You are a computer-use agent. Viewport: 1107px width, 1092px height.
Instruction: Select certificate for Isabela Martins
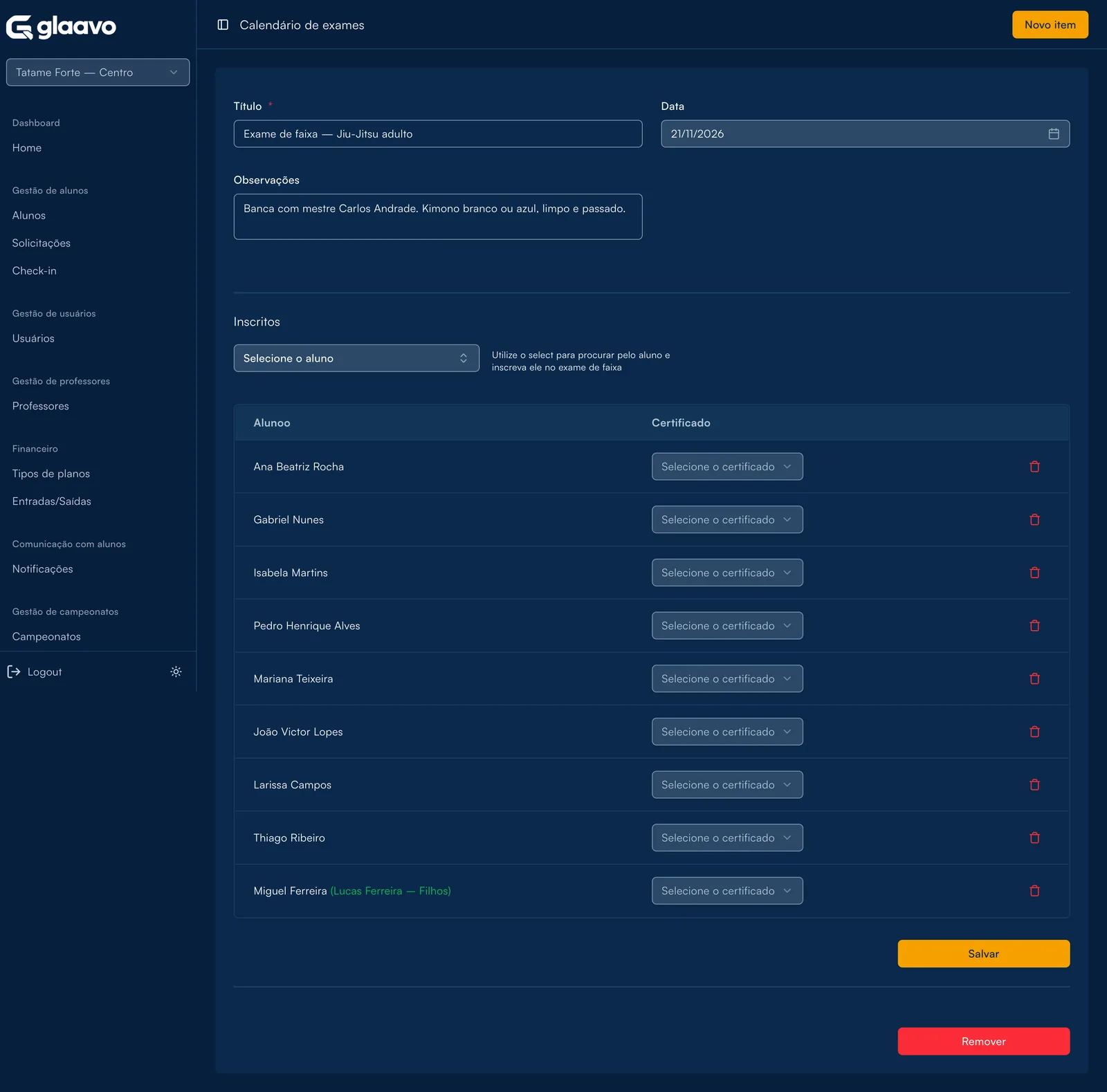click(x=727, y=573)
